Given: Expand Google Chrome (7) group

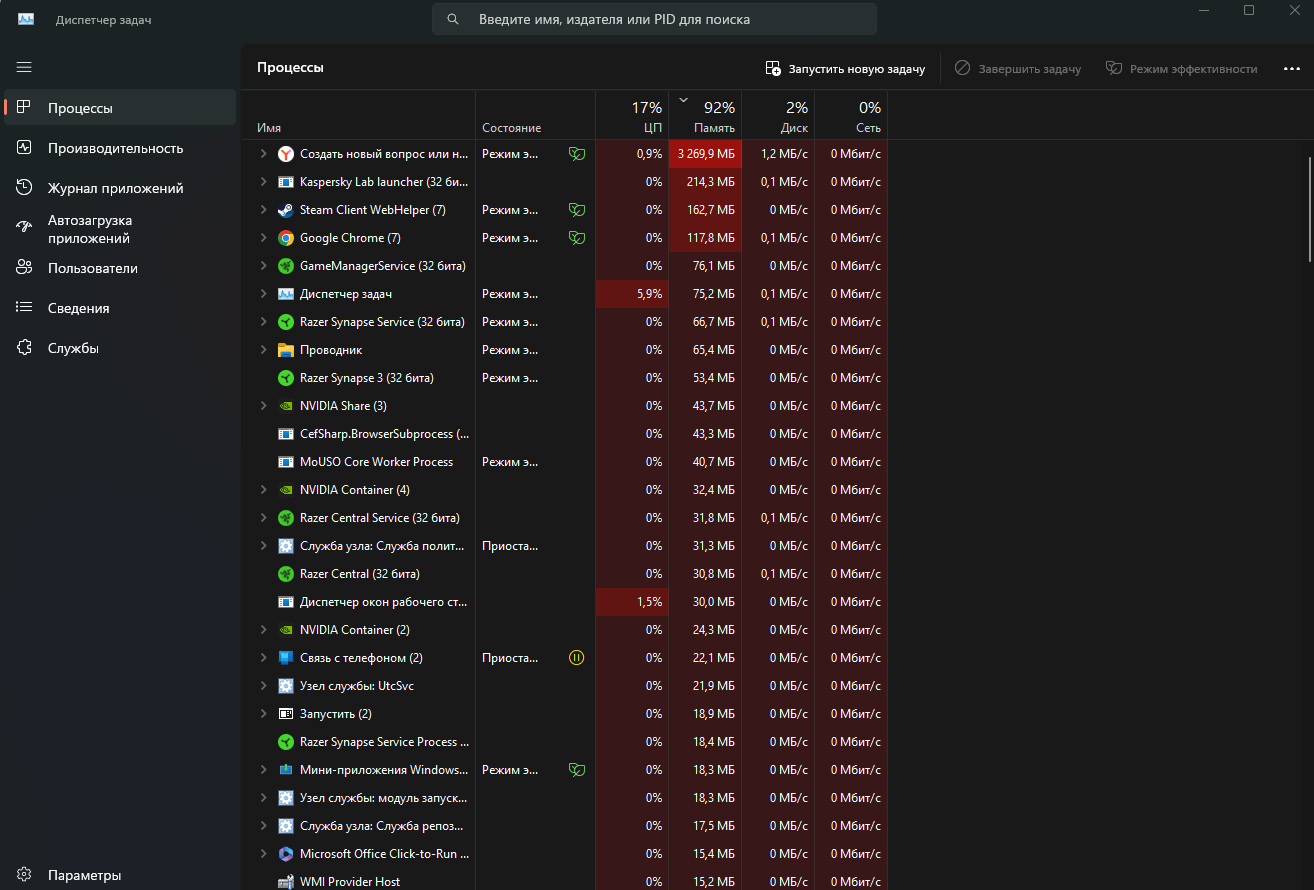Looking at the screenshot, I should tap(263, 238).
